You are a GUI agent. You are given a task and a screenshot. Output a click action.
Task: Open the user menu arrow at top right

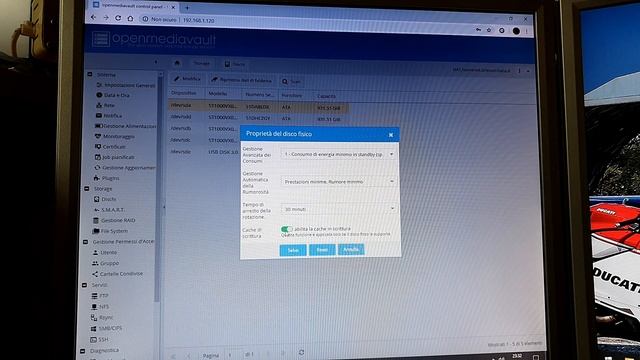(x=528, y=71)
